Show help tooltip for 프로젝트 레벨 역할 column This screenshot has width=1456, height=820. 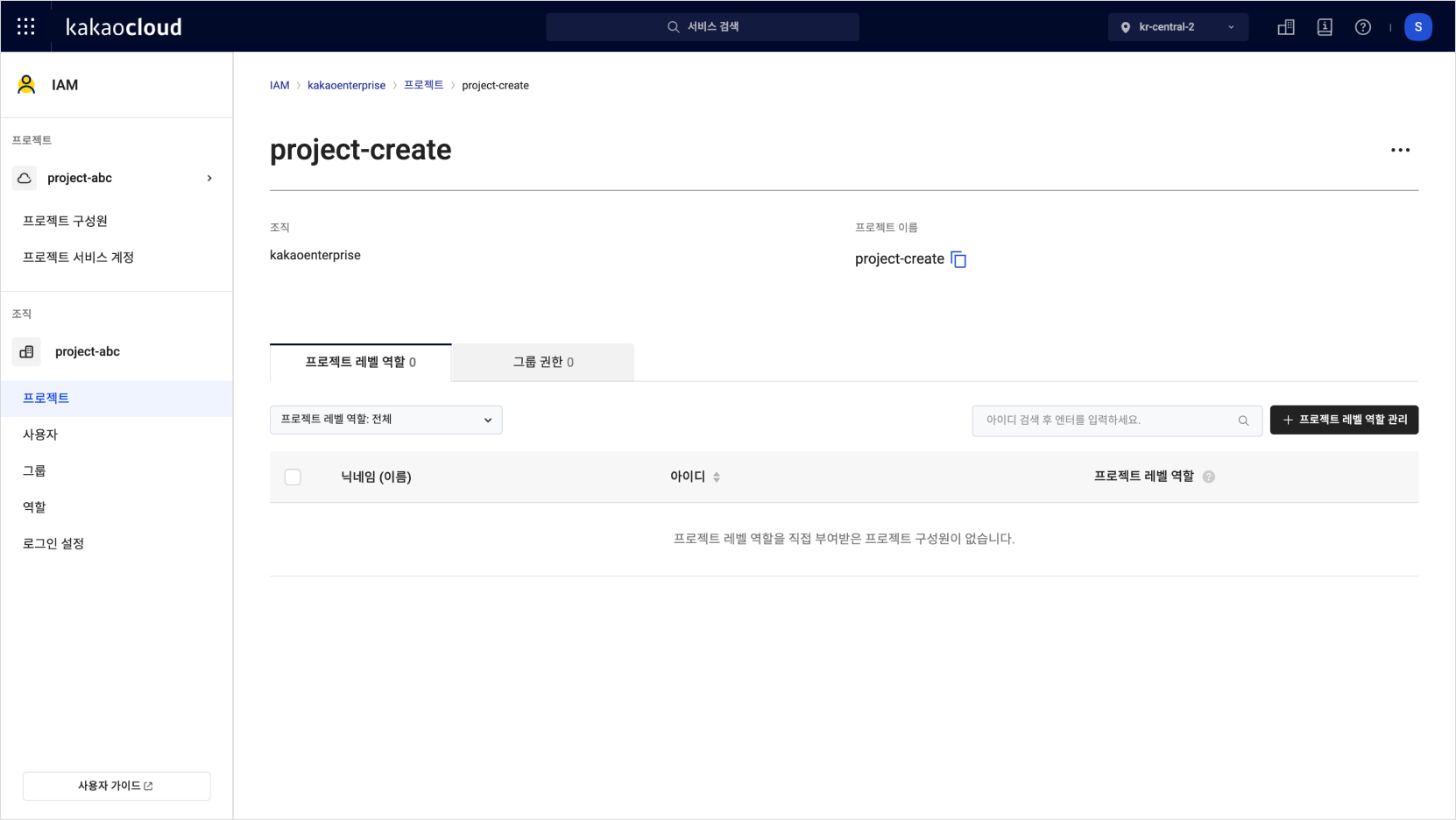point(1209,477)
